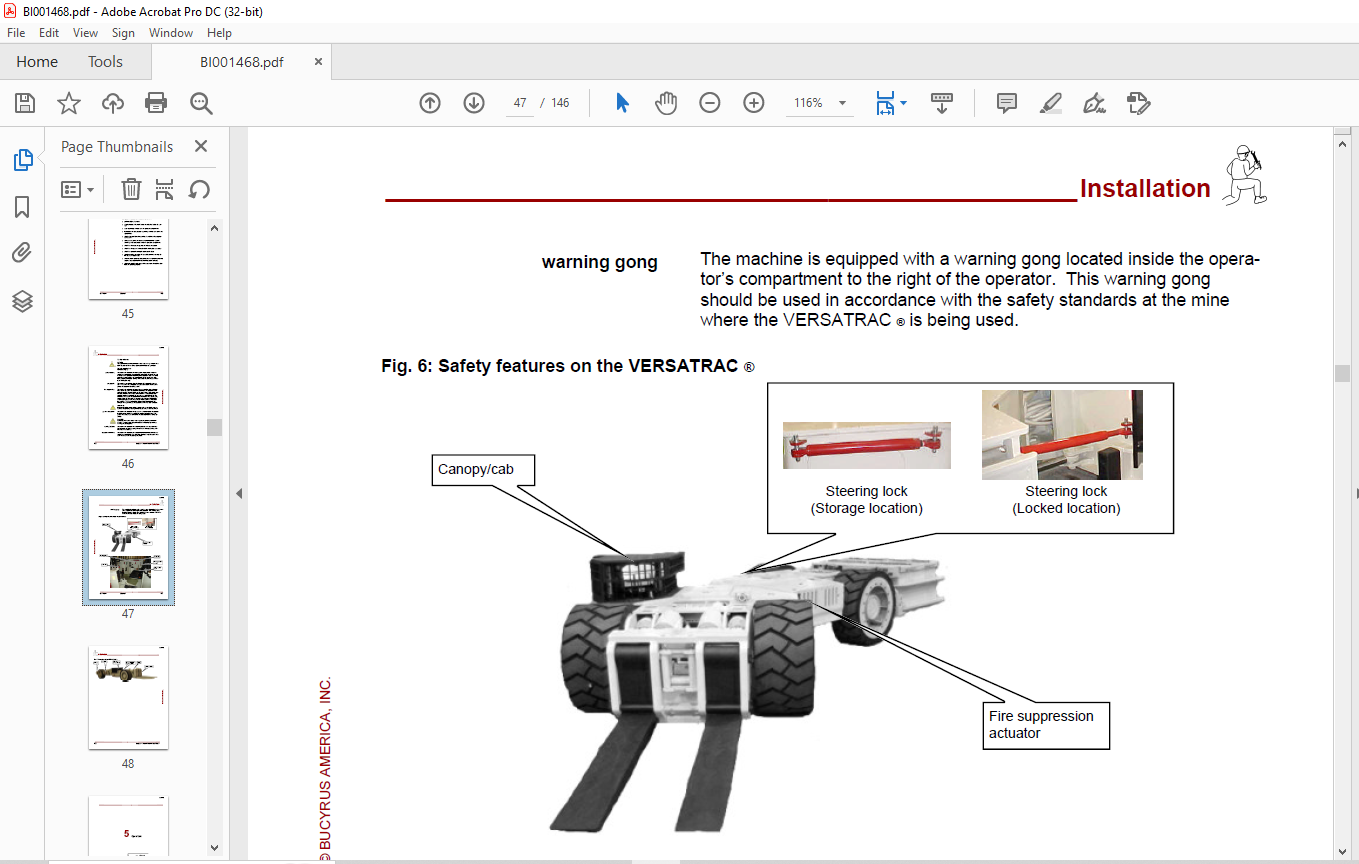Open the Edit menu
1359x864 pixels.
[x=49, y=33]
